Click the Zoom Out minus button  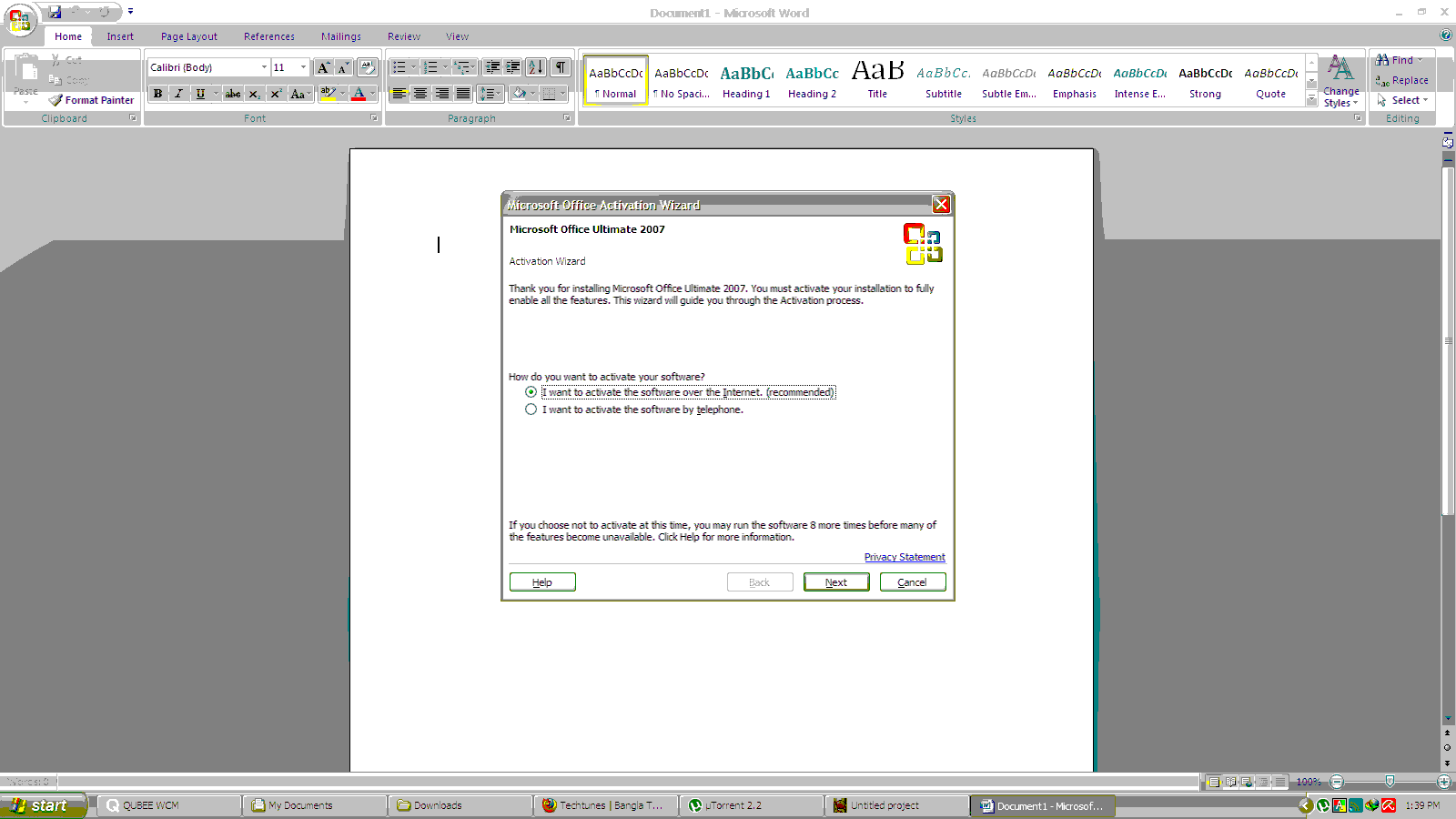1337,782
